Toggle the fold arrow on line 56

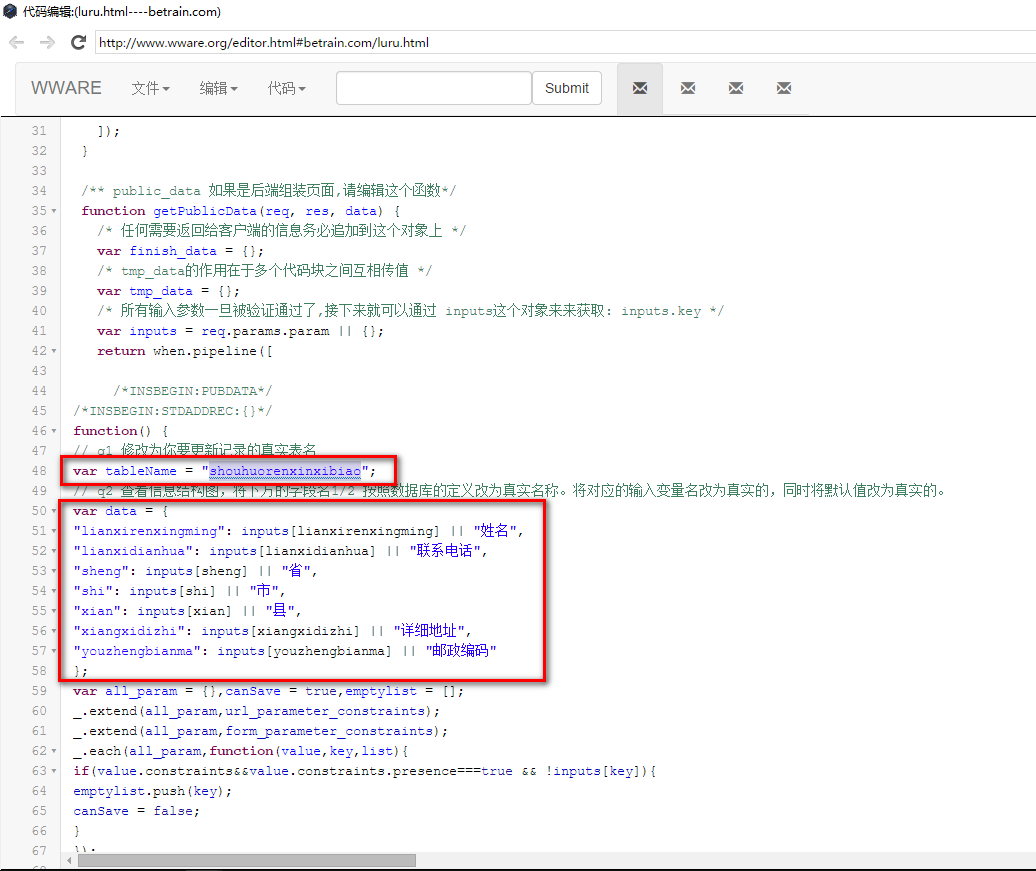tap(54, 631)
